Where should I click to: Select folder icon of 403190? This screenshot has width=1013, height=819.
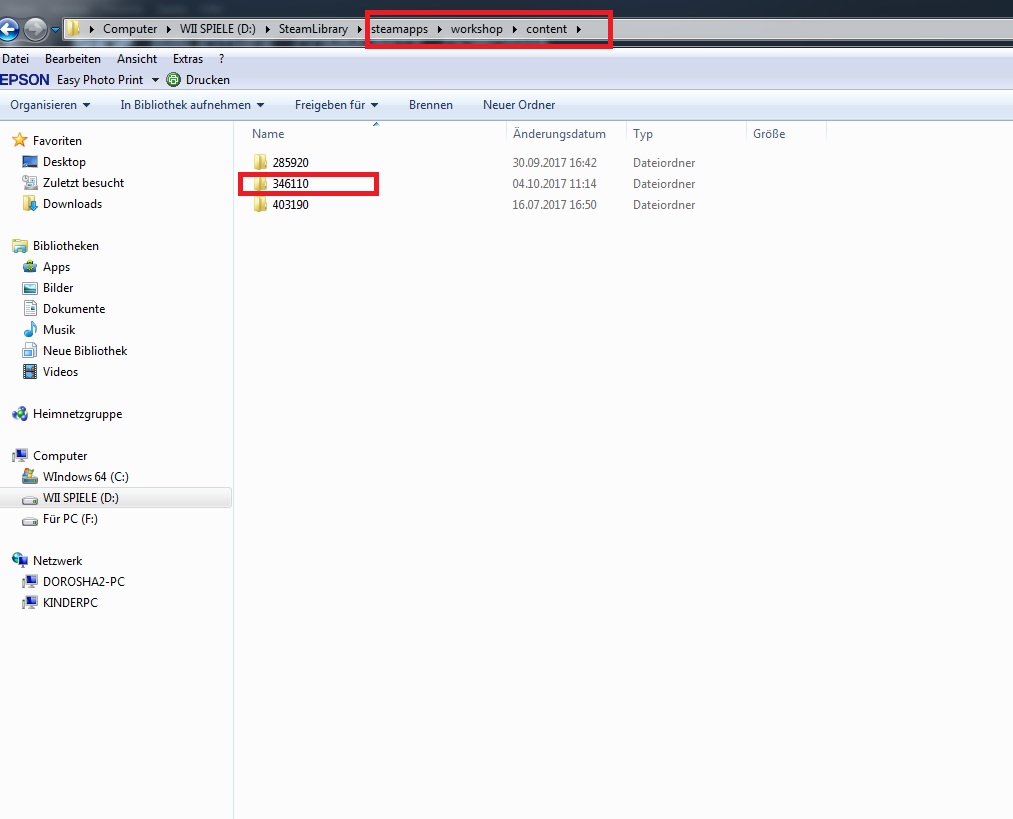click(260, 204)
